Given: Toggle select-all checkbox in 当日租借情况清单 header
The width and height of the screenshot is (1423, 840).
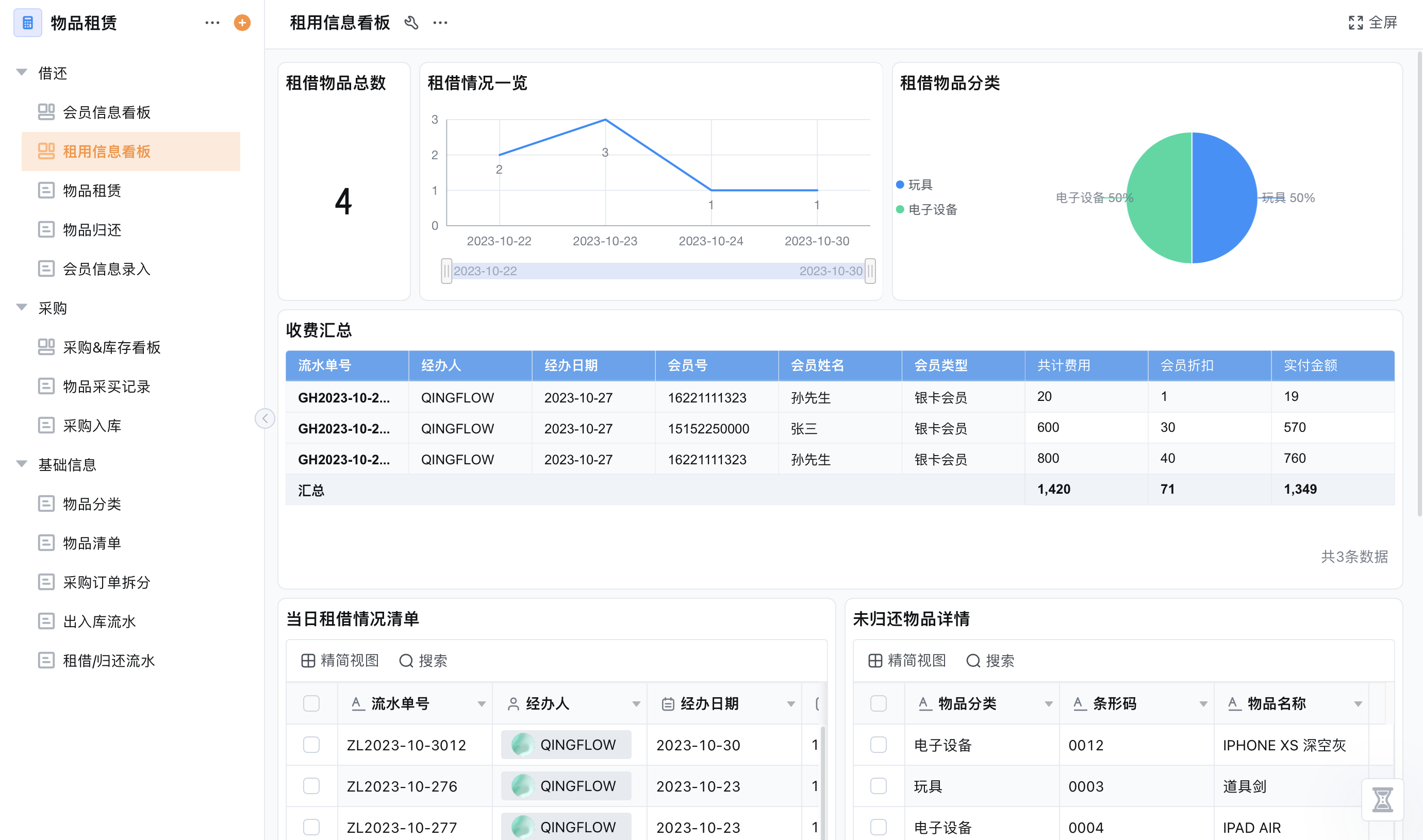Looking at the screenshot, I should pos(311,703).
